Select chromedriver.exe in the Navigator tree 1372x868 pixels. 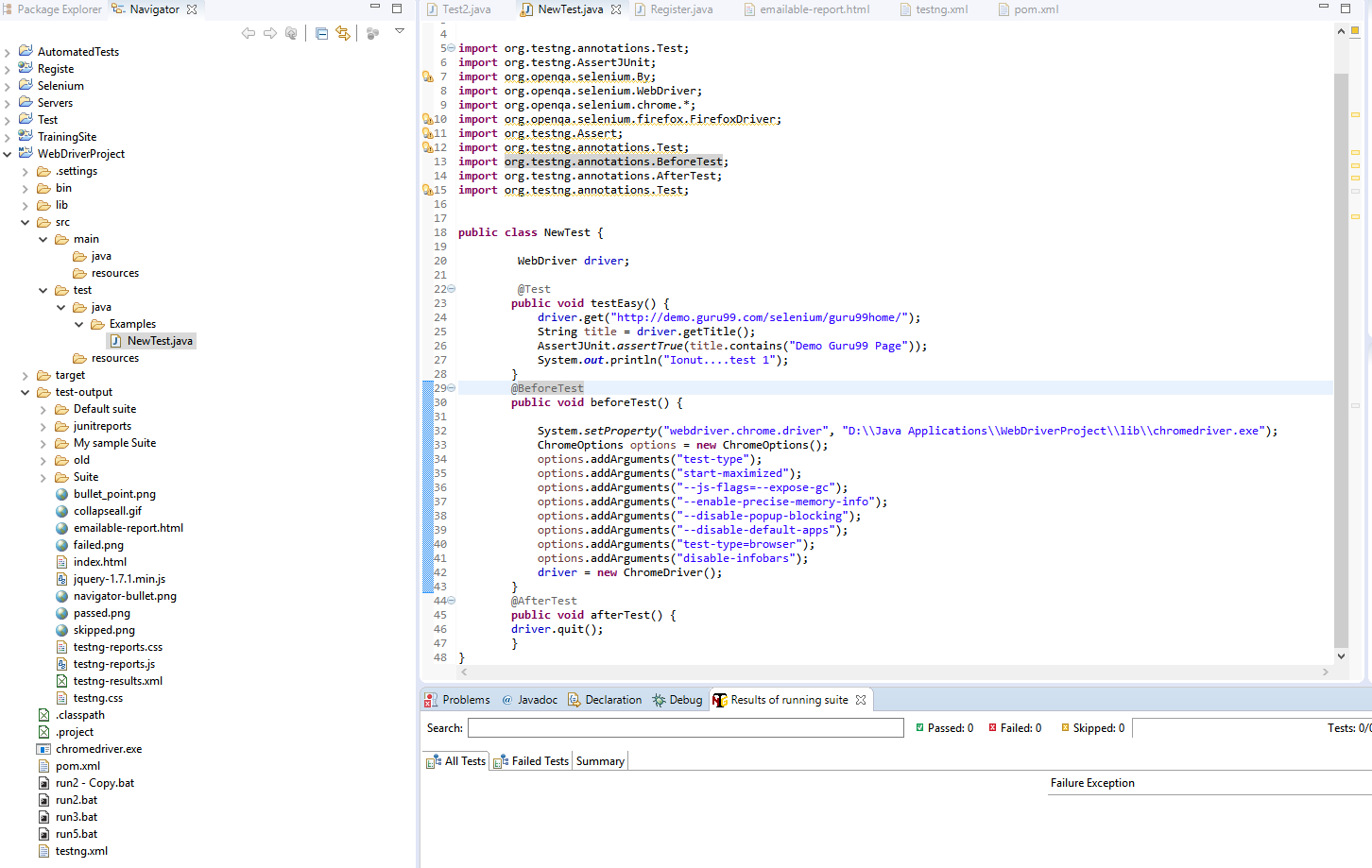pyautogui.click(x=98, y=749)
